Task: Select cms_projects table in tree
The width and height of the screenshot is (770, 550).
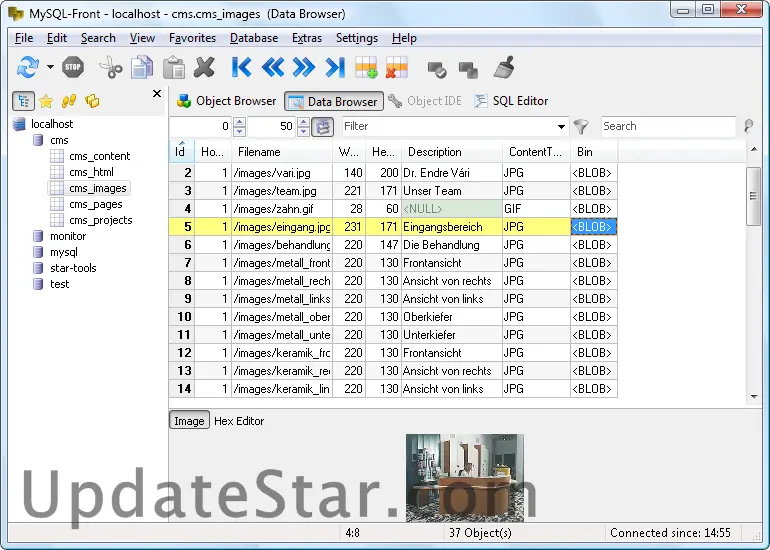Action: (x=101, y=220)
